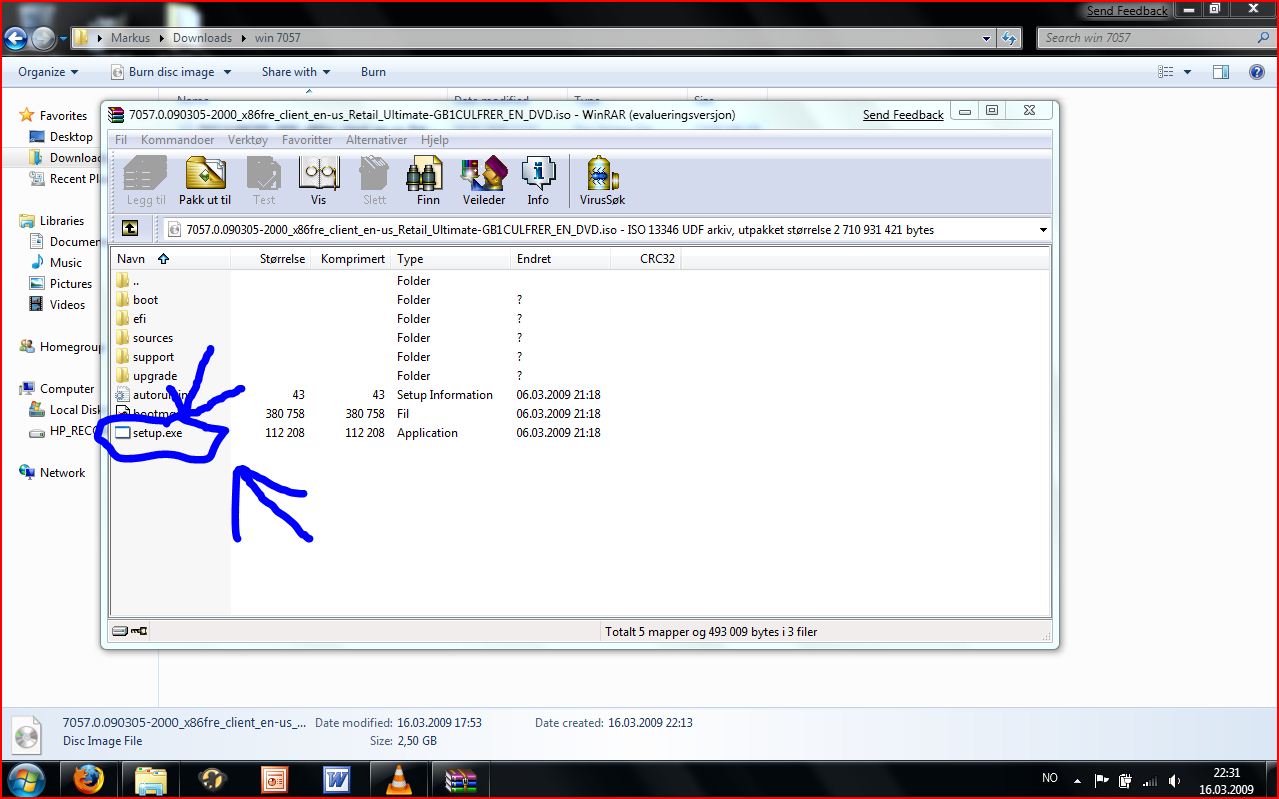Click the Legg til toolbar icon in WinRAR
1279x799 pixels.
pos(146,180)
